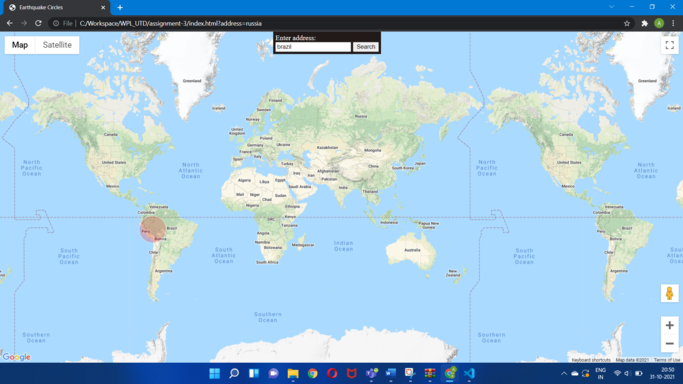Reload the page
Image resolution: width=683 pixels, height=384 pixels.
coord(38,23)
